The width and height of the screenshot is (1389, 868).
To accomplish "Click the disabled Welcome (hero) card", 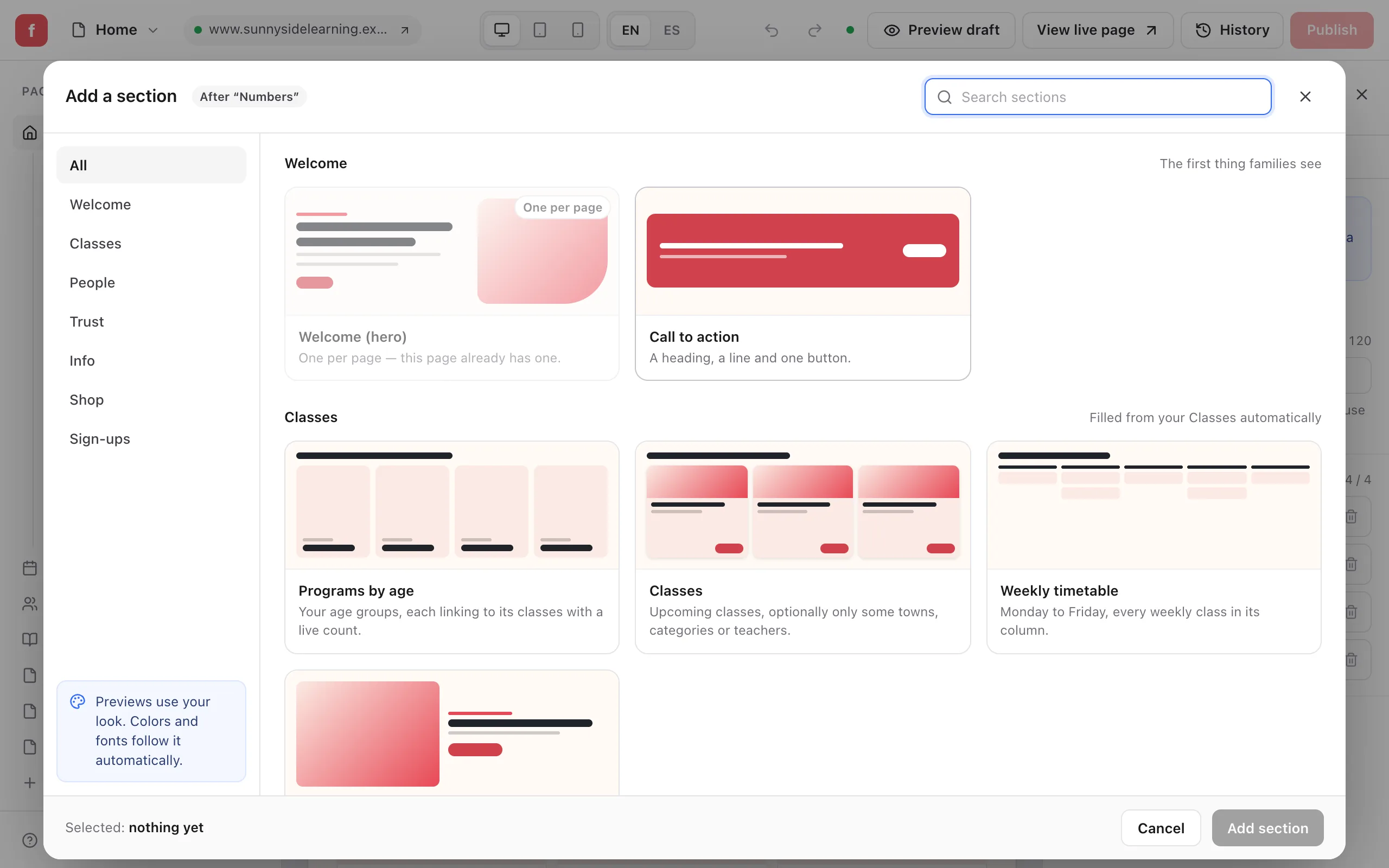I will pos(452,284).
